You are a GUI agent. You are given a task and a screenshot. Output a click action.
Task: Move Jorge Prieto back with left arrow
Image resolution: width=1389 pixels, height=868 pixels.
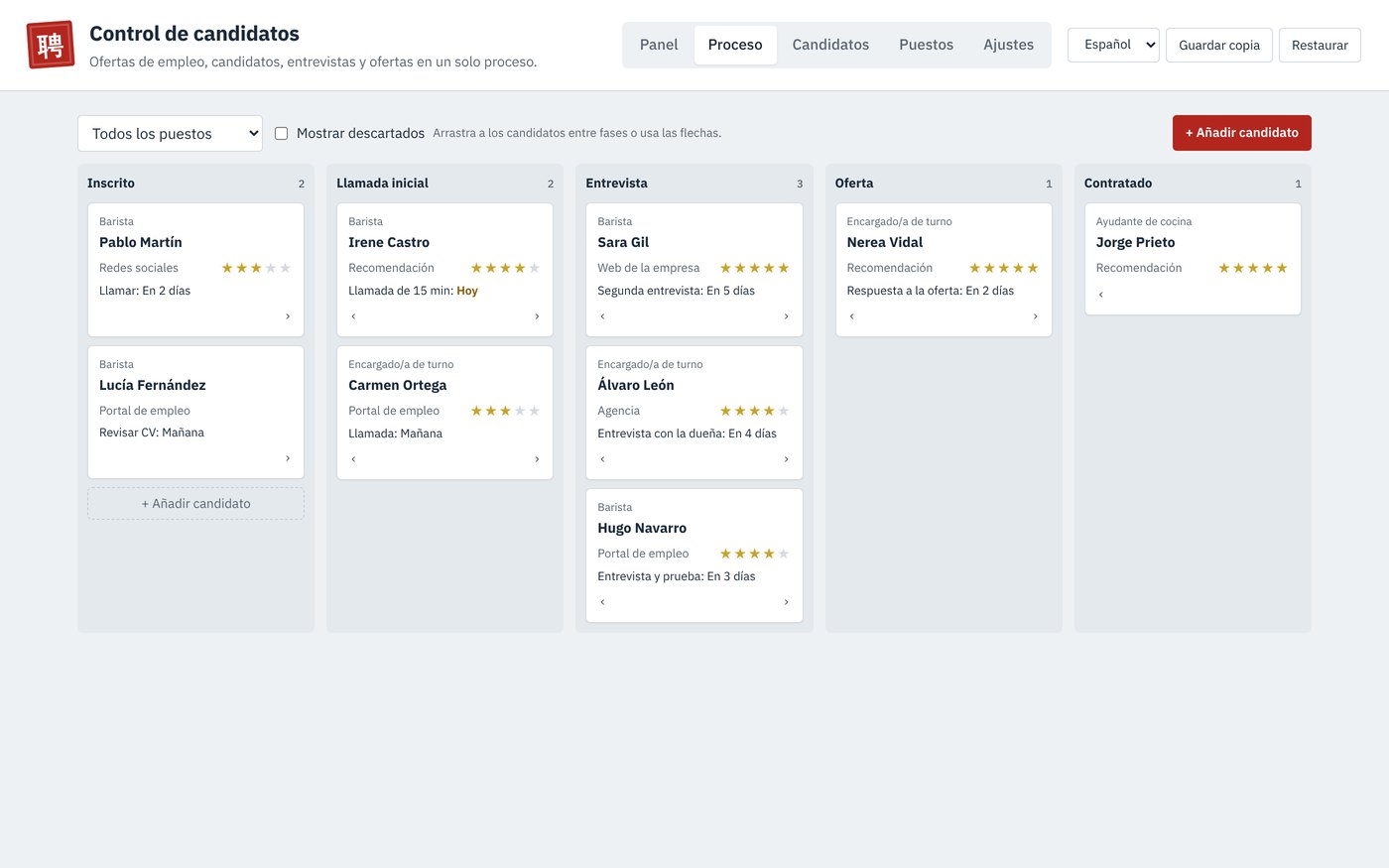(x=1100, y=295)
